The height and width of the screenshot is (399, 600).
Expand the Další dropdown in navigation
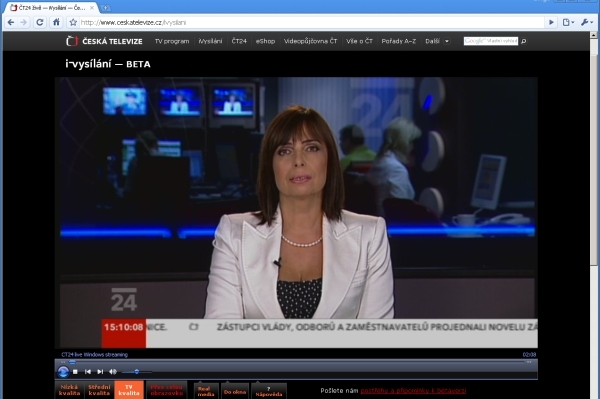[x=437, y=41]
